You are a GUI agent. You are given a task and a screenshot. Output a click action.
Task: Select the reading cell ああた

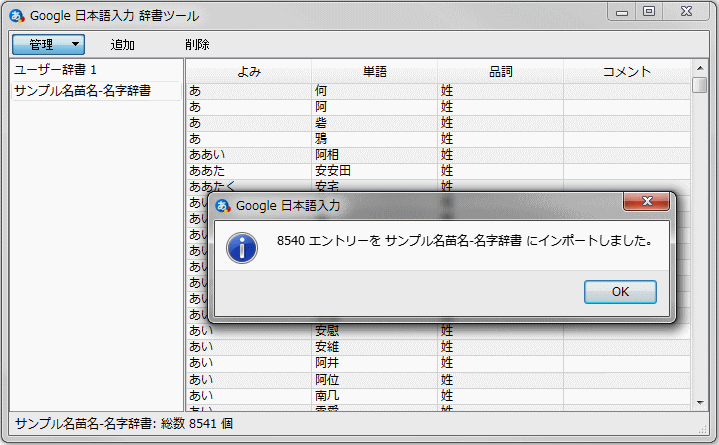click(x=249, y=171)
